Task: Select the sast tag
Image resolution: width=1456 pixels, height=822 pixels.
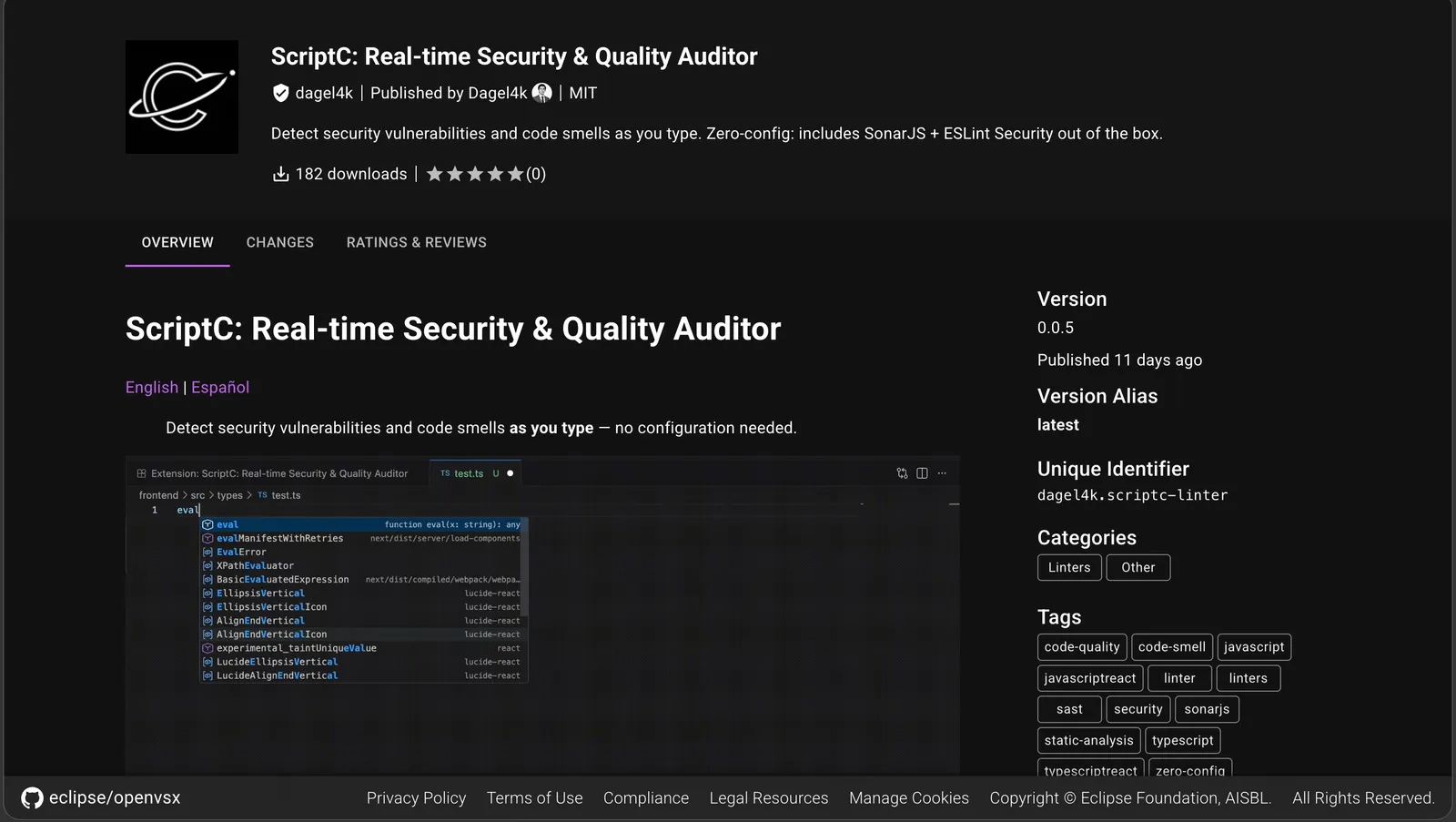Action: pos(1070,709)
